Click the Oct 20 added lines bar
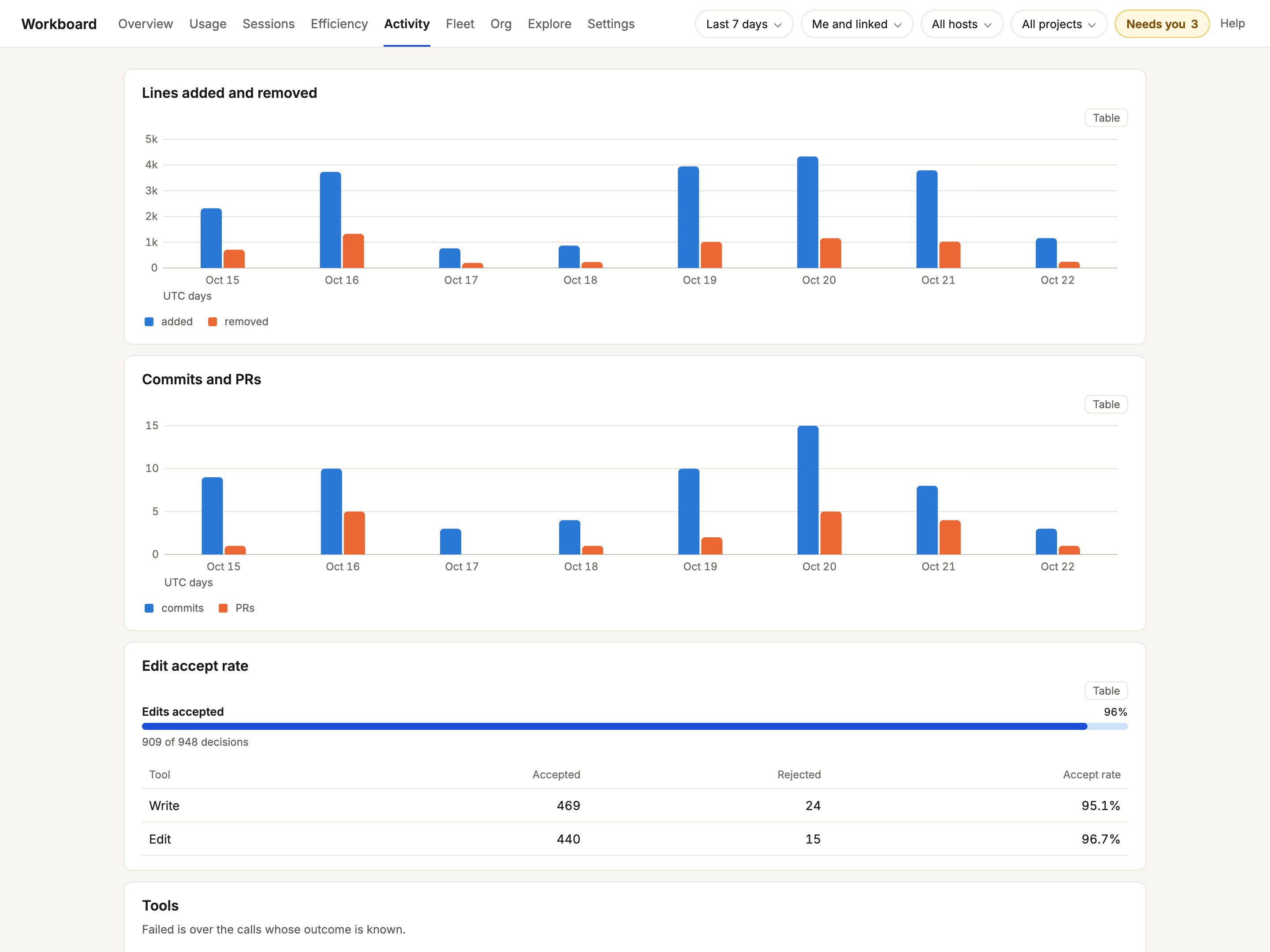Screen dimensions: 1270x952 coord(807,212)
